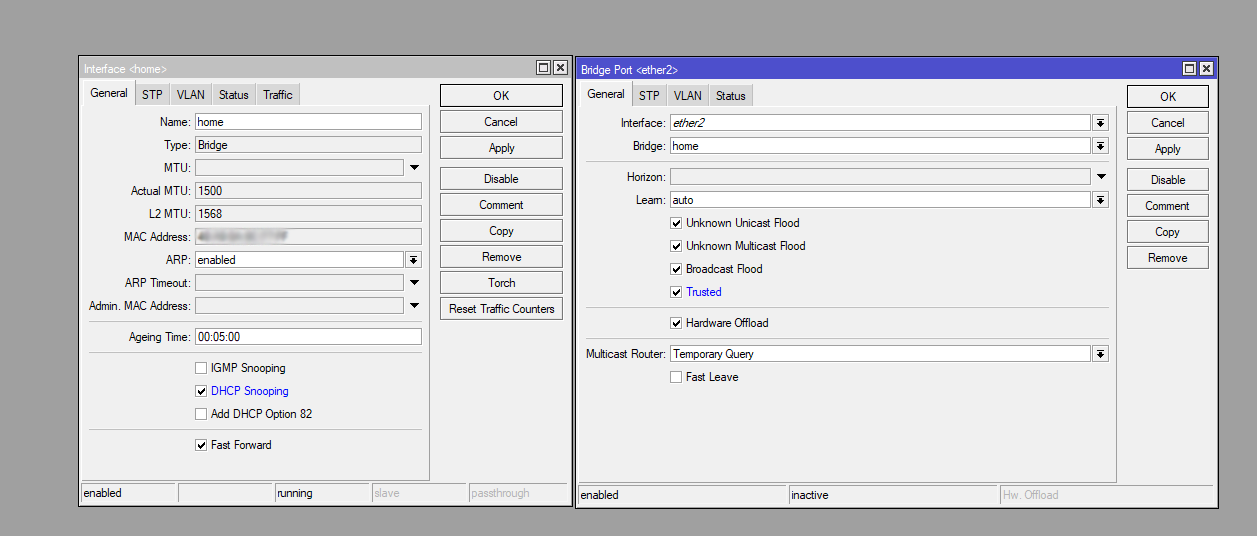Enable Add DHCP Option 82
Screen dimensions: 1257x536
coord(201,414)
